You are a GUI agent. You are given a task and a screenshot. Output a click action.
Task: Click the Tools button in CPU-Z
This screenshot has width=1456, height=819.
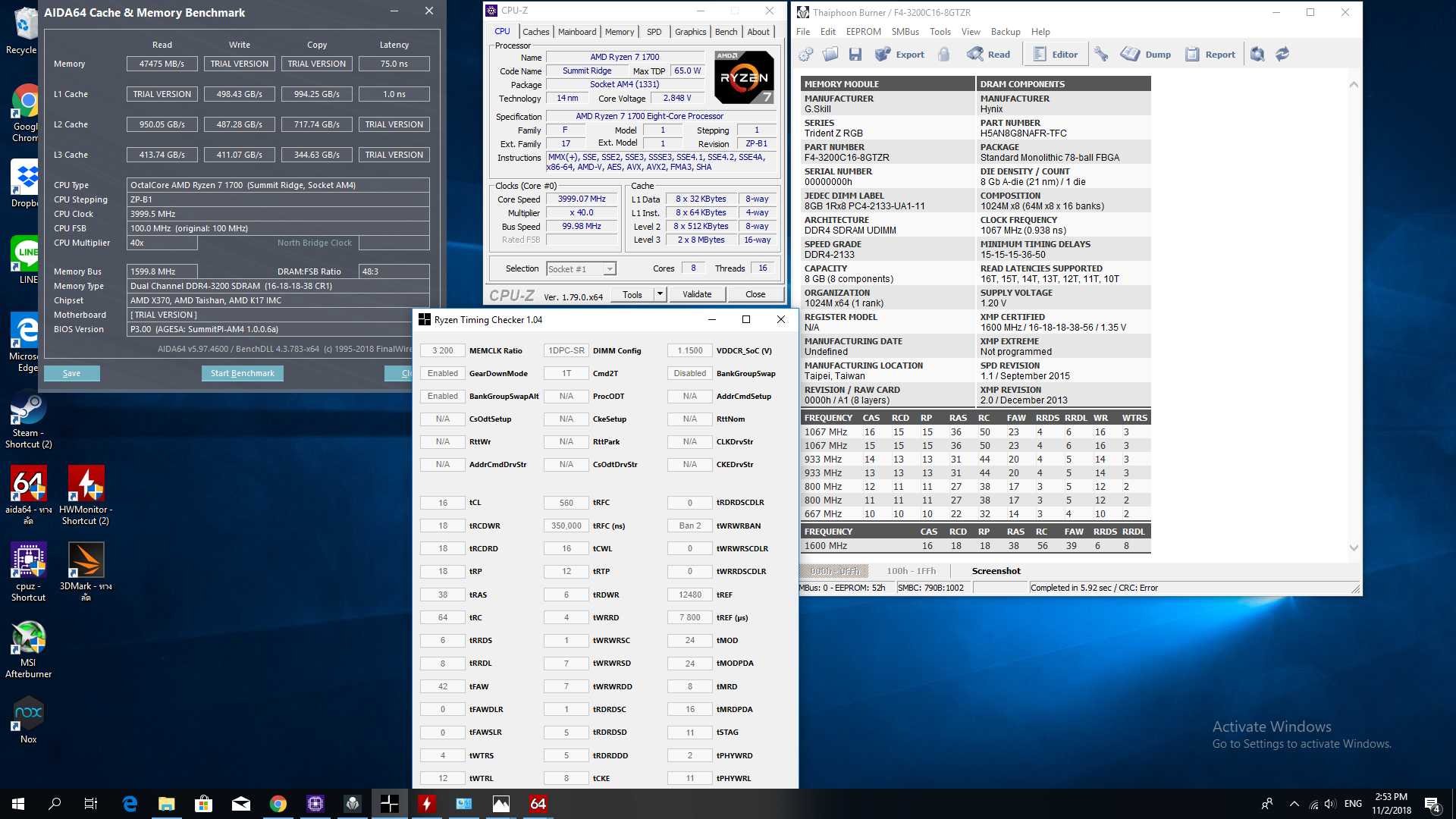pyautogui.click(x=632, y=294)
